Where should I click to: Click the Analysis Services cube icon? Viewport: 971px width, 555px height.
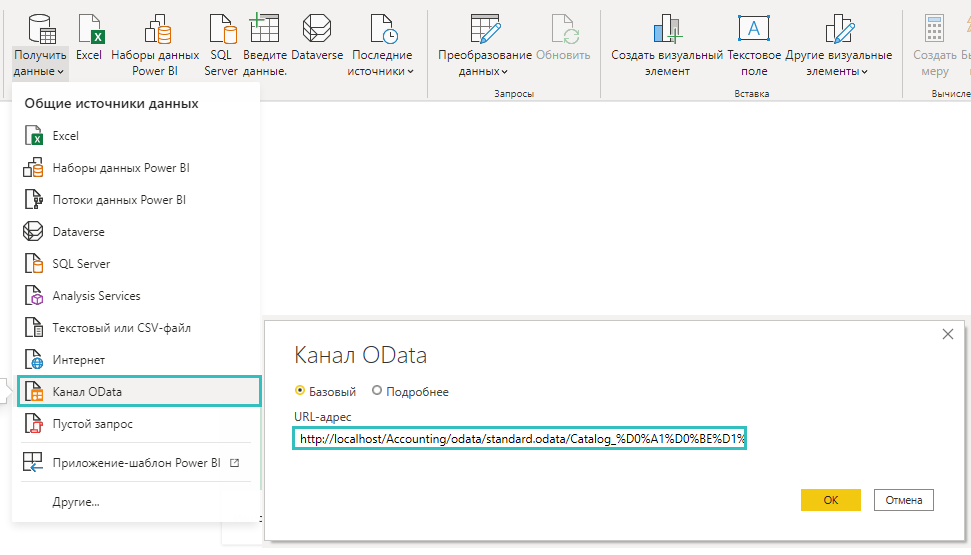[33, 295]
